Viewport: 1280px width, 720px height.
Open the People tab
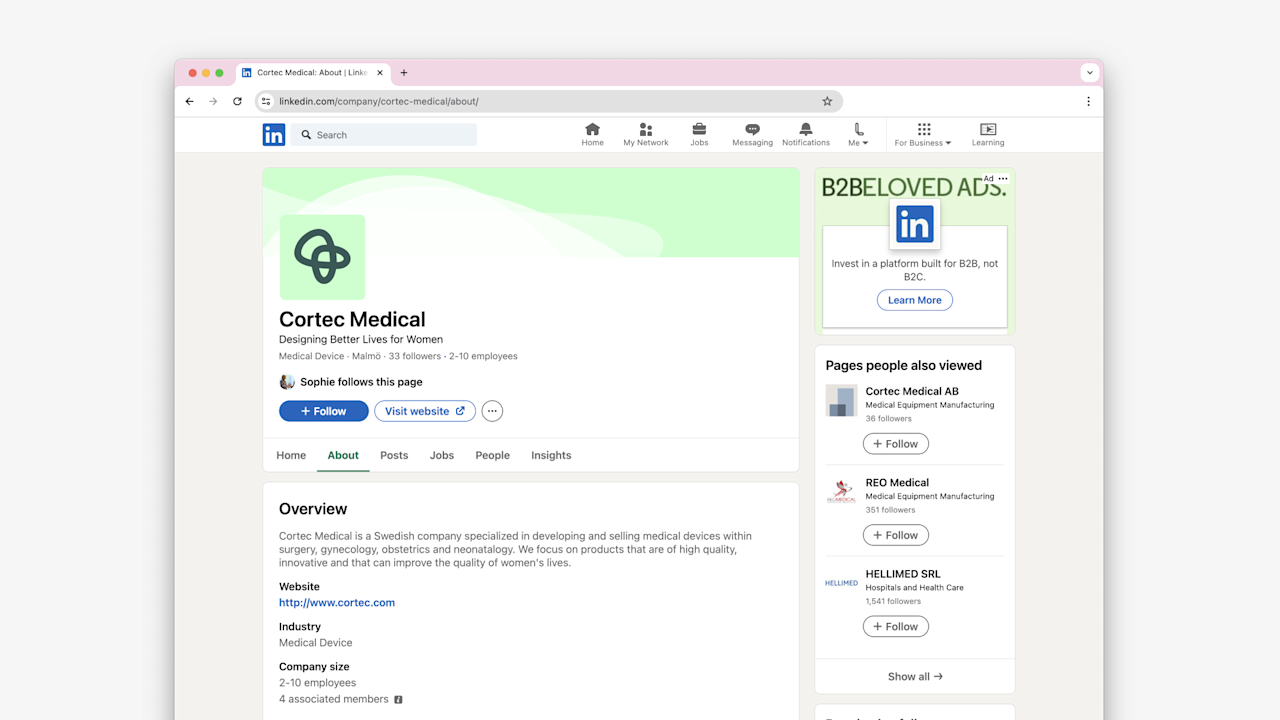coord(492,455)
